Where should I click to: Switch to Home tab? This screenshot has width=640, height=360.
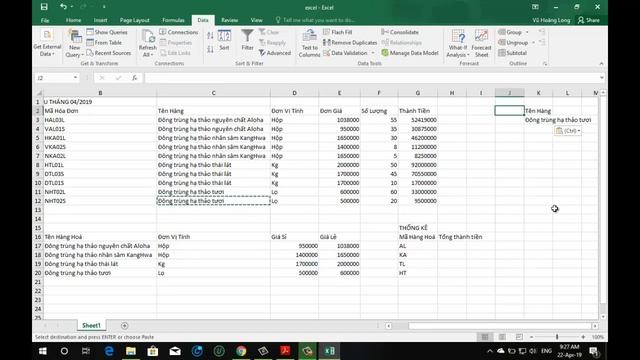73,20
